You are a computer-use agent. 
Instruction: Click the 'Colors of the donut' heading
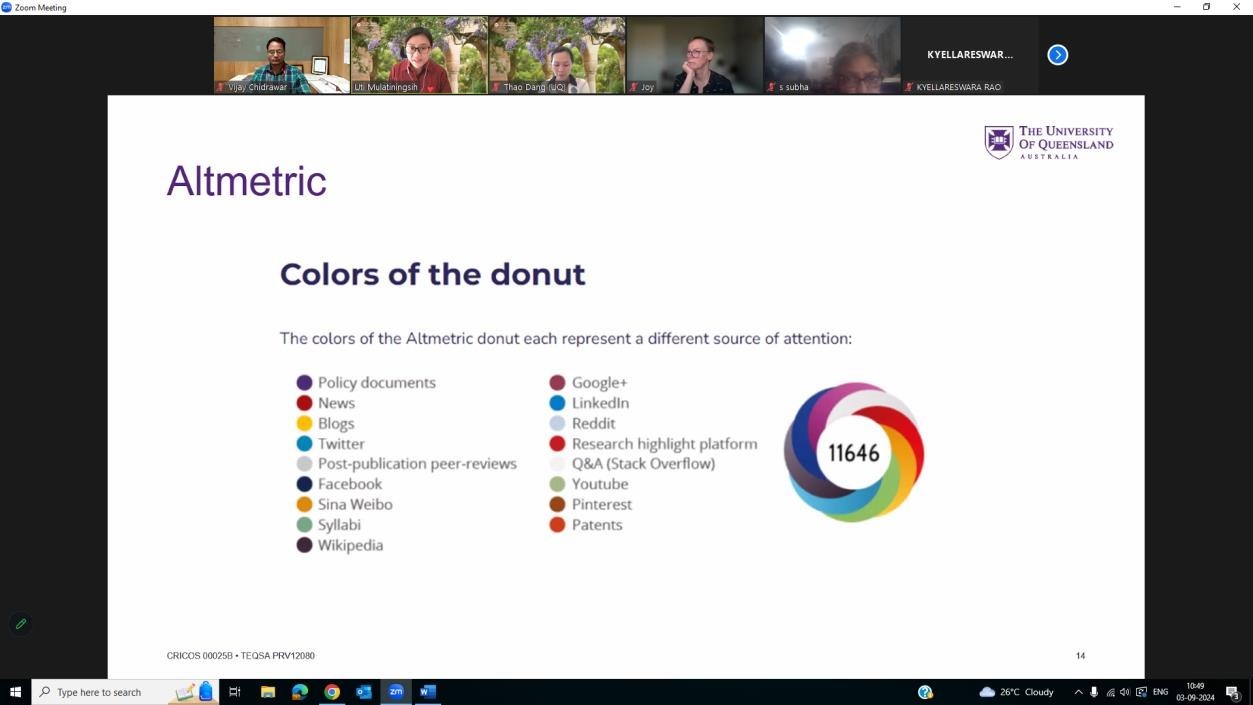pos(432,274)
